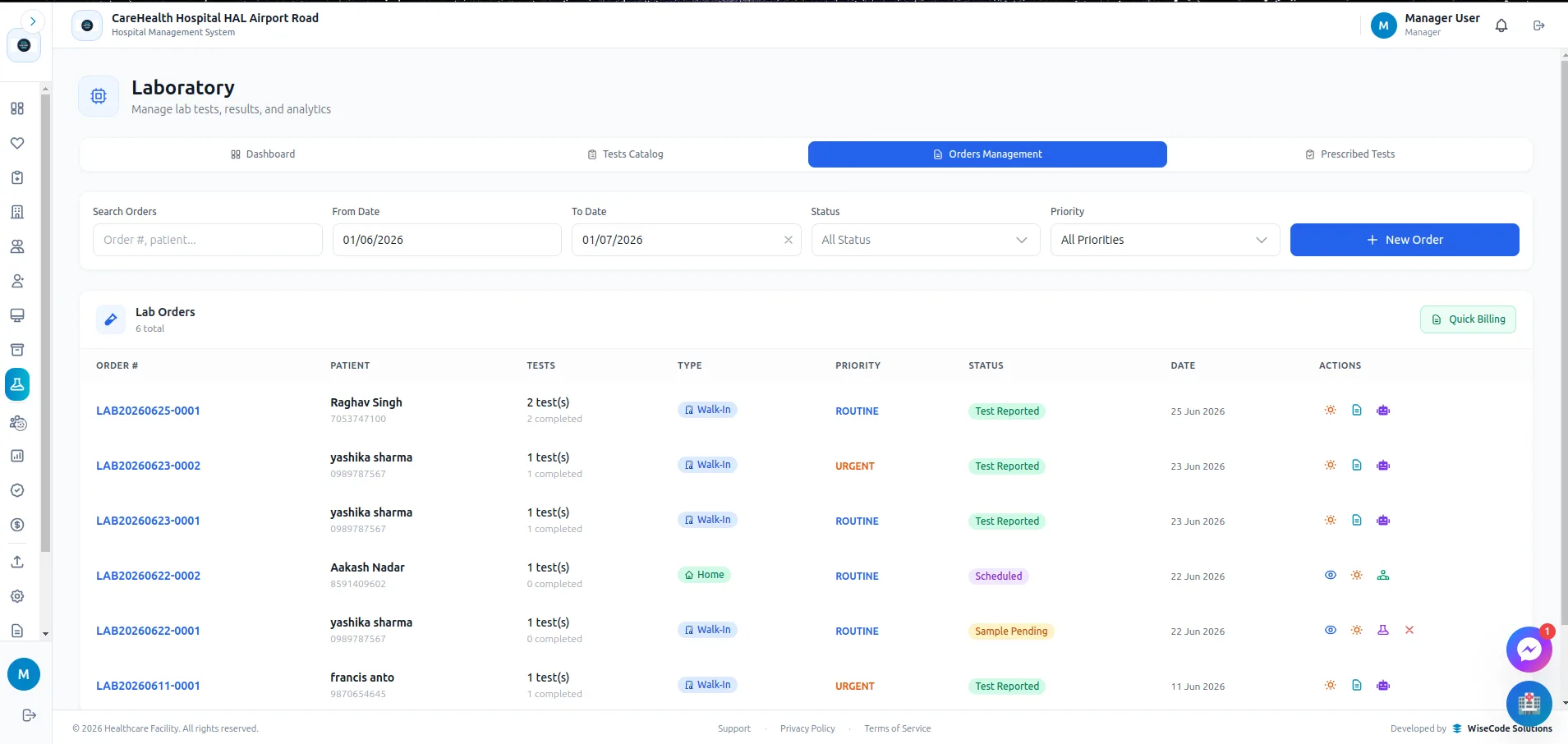Click patient name francis anto
Screen dimensions: 1568x744
click(362, 677)
